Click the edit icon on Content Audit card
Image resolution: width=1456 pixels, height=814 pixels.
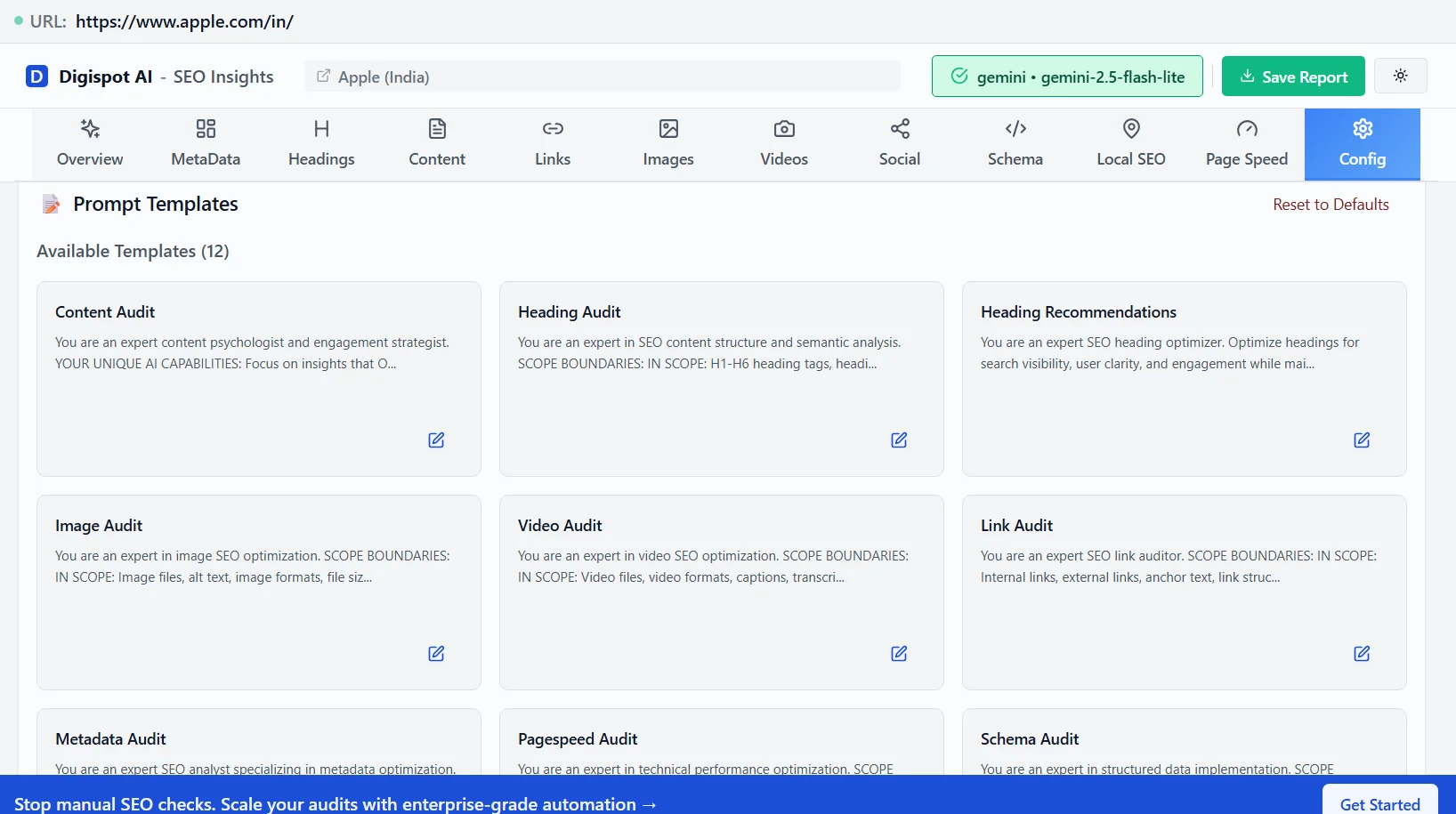436,439
